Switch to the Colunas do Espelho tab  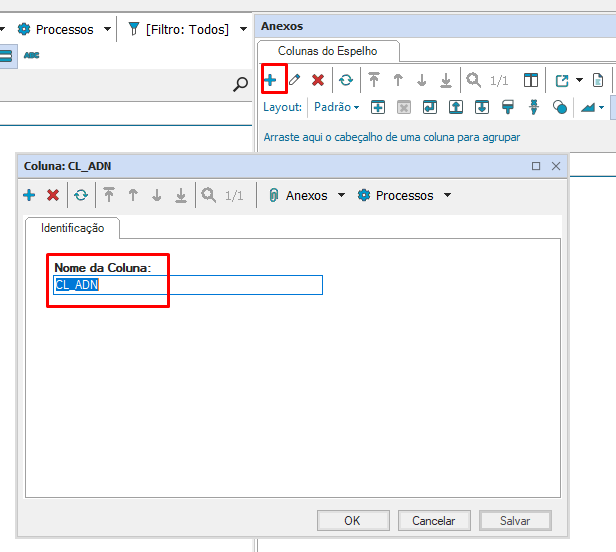(328, 50)
